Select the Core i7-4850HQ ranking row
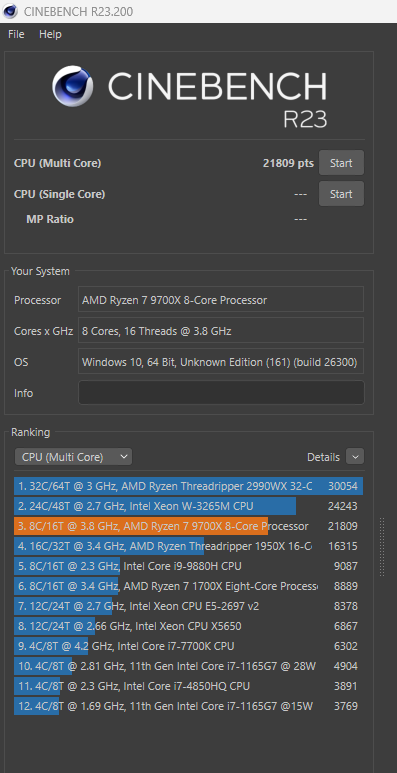 (188, 686)
